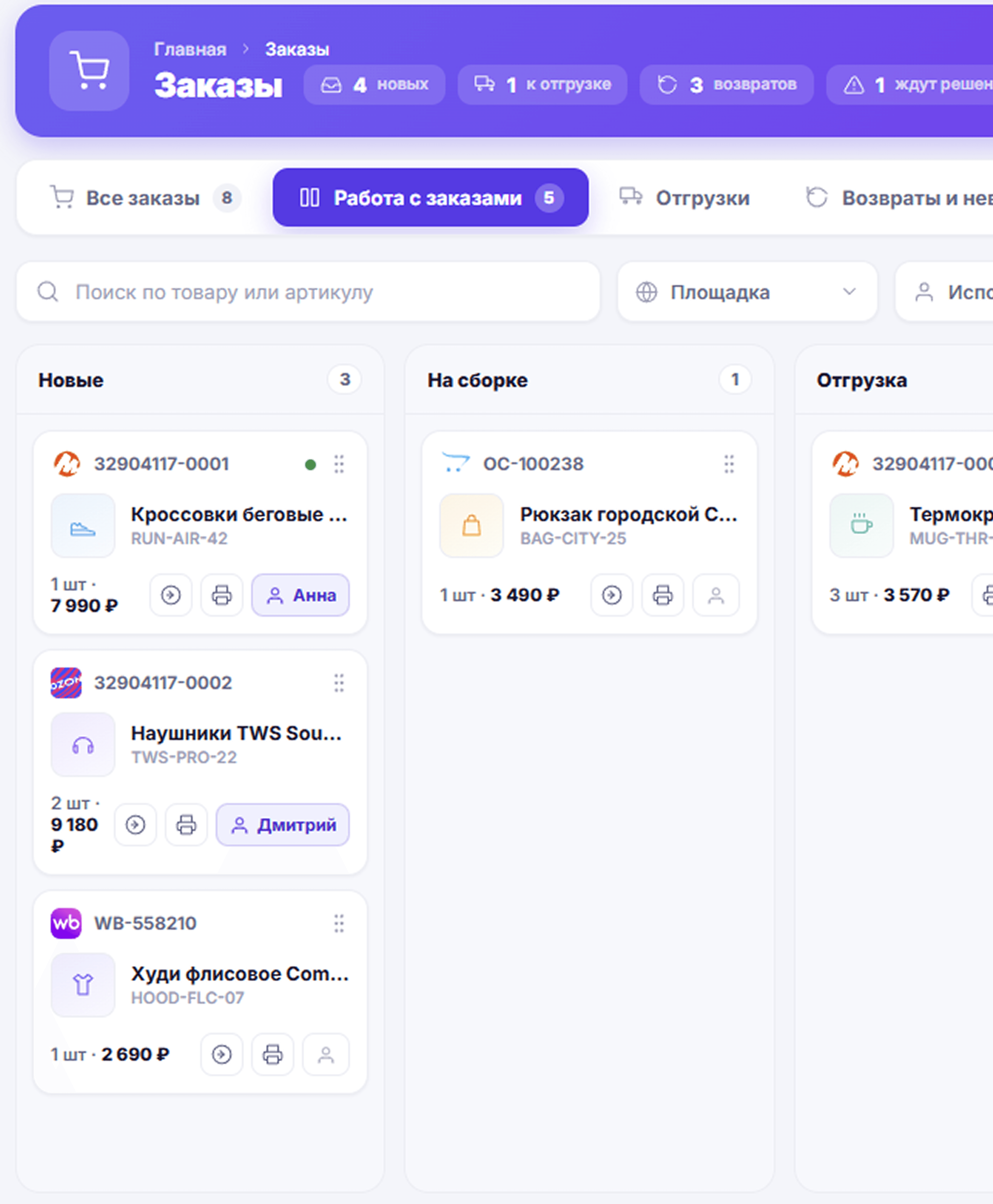Click hoodie thumbnail for HOOD-FLC-07

(x=83, y=986)
